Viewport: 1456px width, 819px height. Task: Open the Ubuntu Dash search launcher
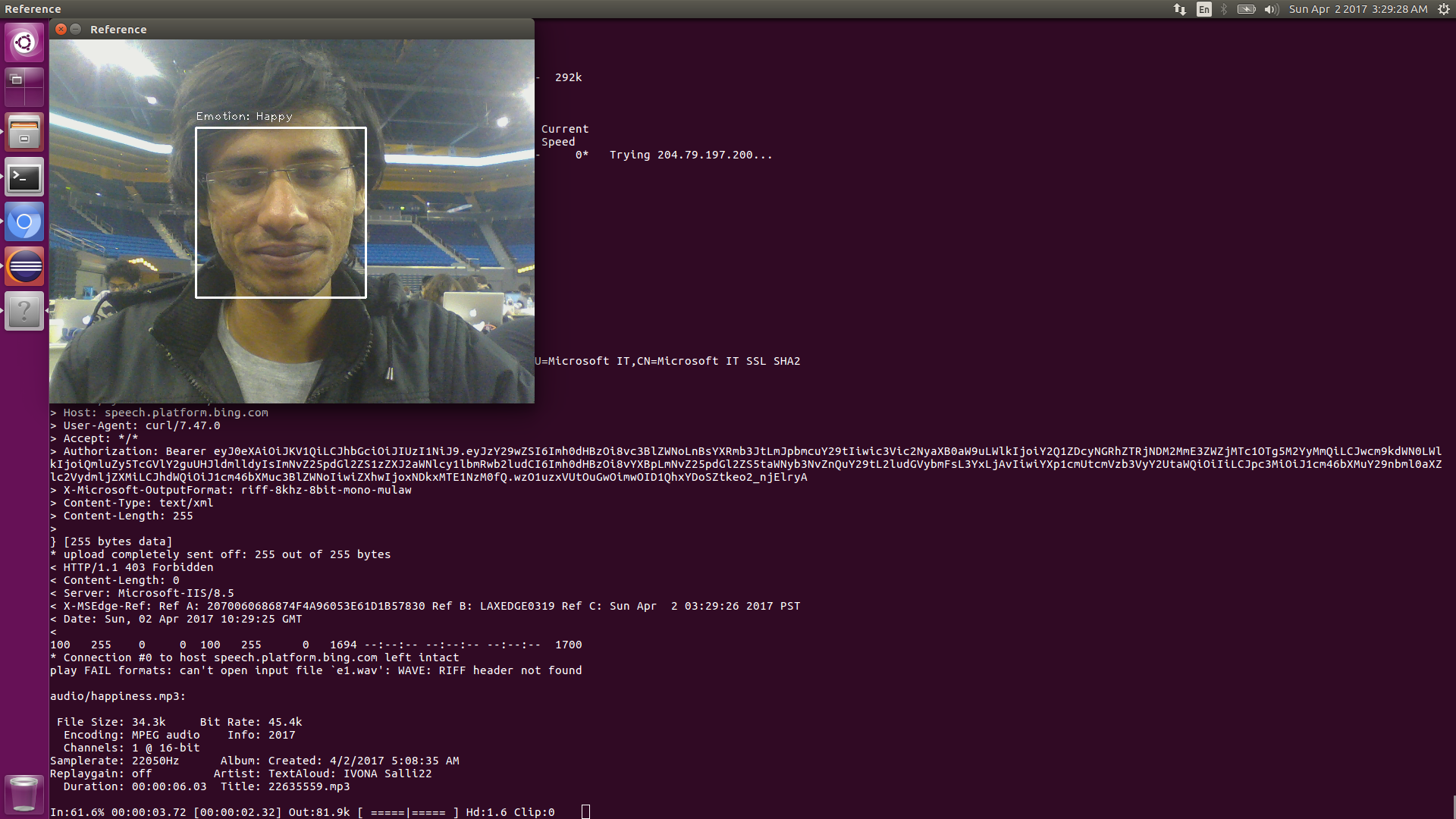(24, 42)
